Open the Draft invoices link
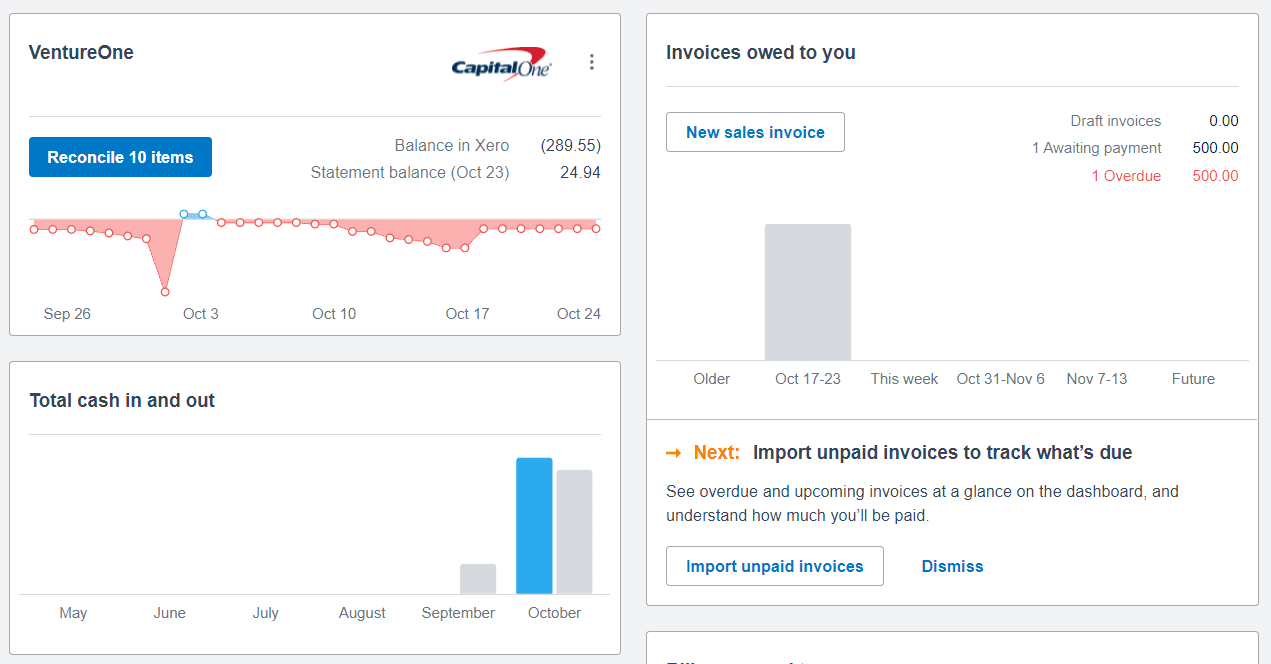This screenshot has width=1271, height=664. (1116, 121)
